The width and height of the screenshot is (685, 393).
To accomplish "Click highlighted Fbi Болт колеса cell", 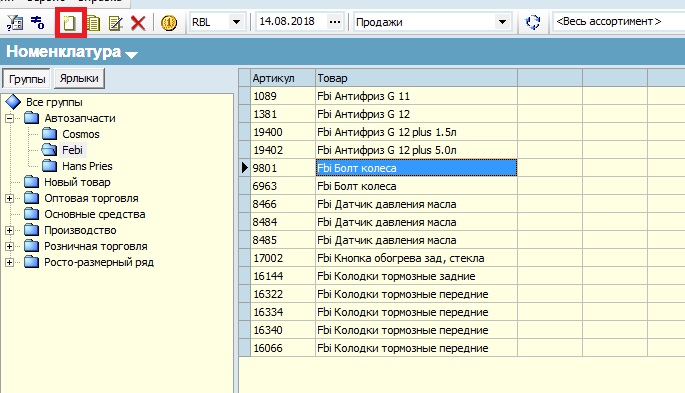I will pyautogui.click(x=416, y=168).
